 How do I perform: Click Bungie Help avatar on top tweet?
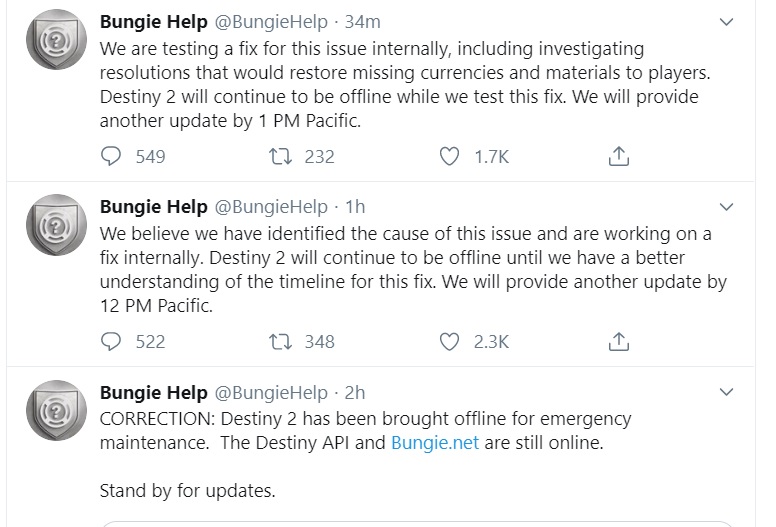click(x=56, y=39)
